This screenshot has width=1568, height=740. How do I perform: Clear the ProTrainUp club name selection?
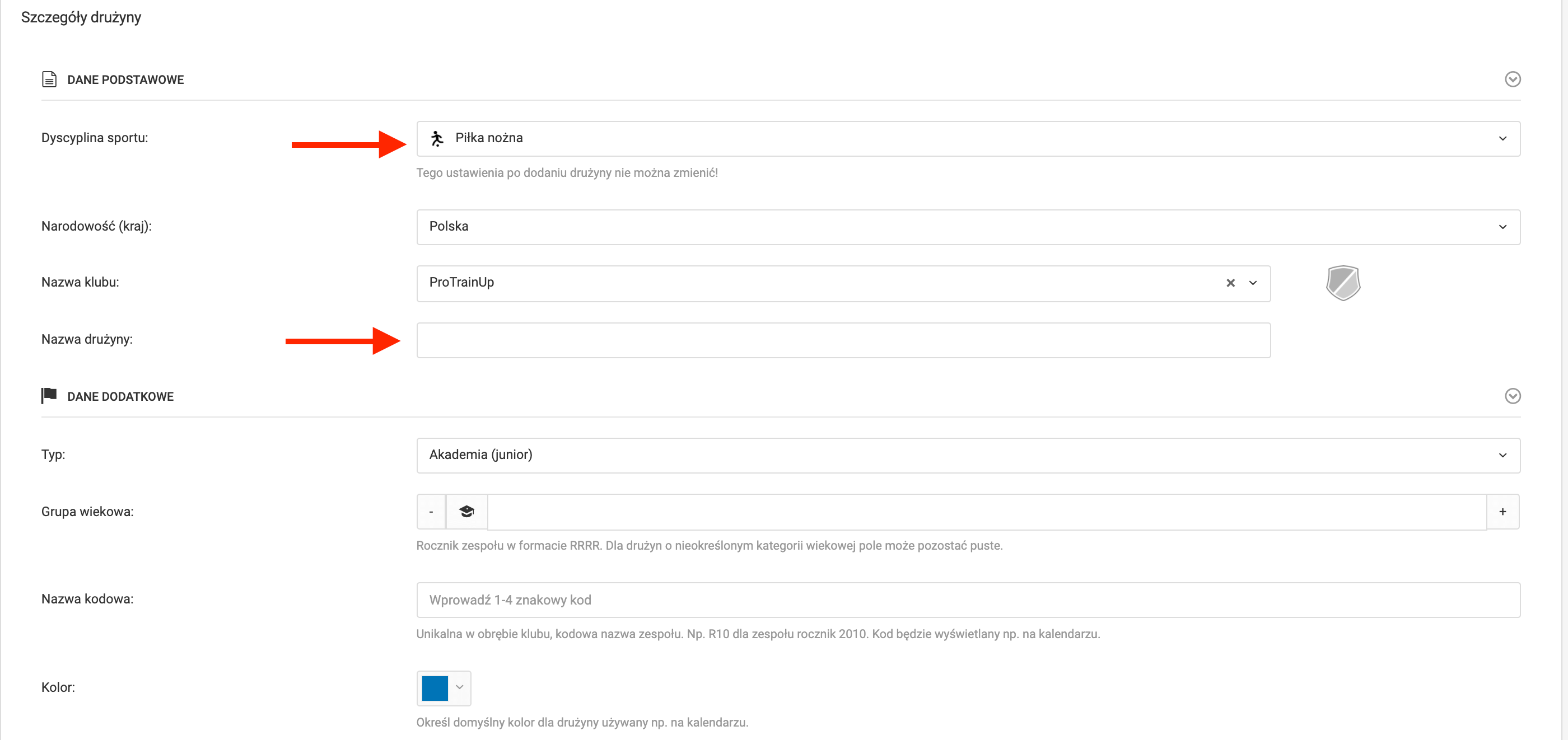pyautogui.click(x=1230, y=283)
